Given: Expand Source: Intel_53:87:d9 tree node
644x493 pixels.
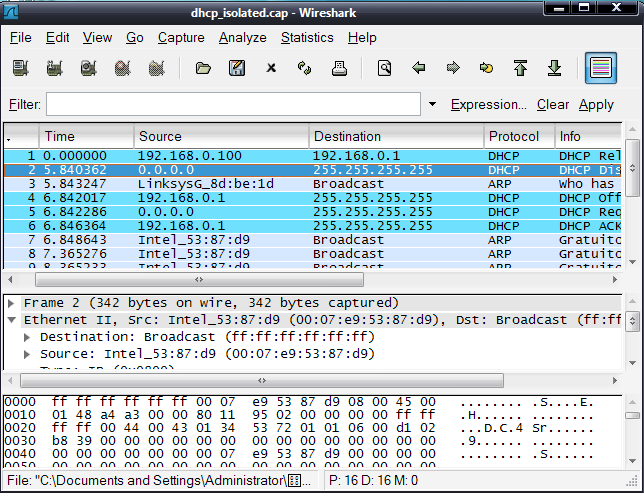Looking at the screenshot, I should (27, 354).
